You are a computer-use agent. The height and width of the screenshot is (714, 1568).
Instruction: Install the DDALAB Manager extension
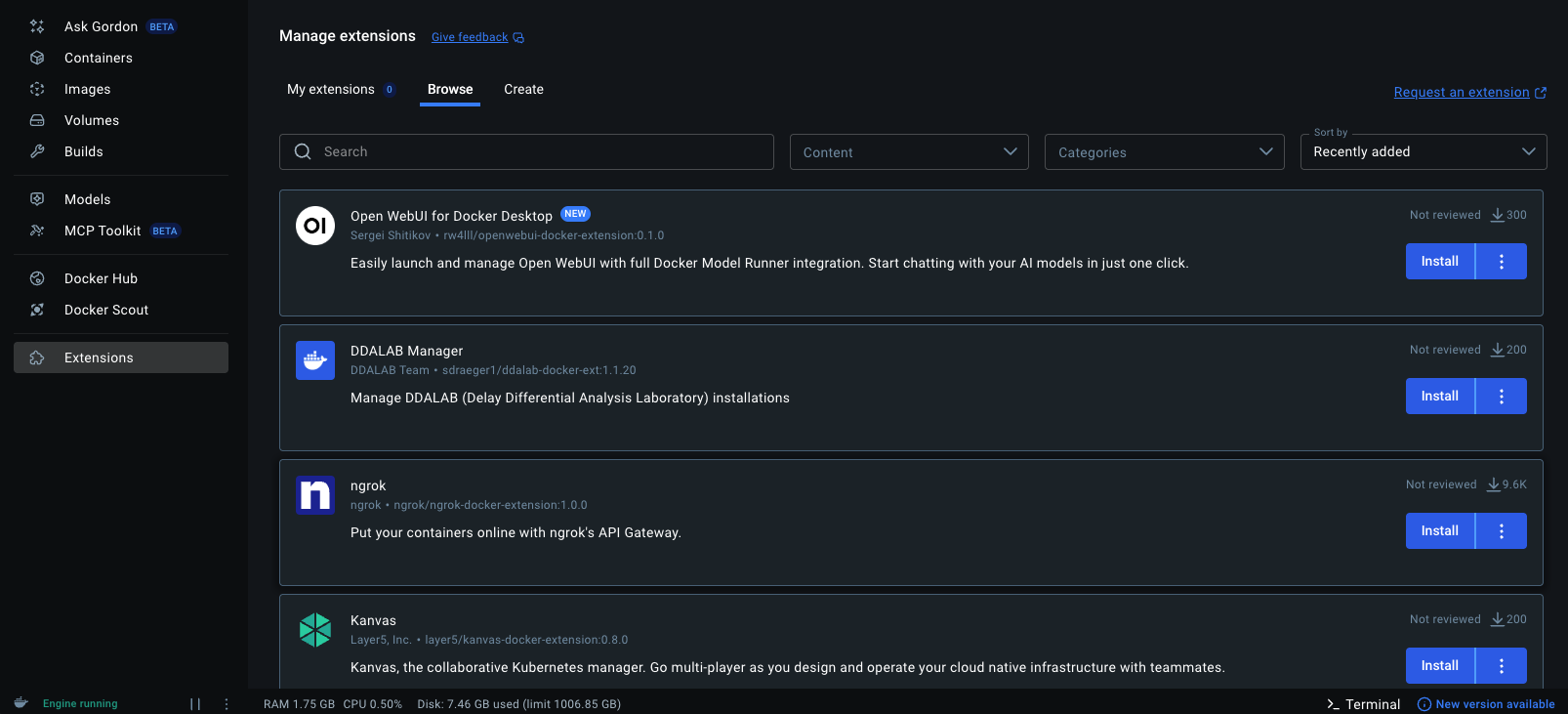coord(1439,397)
